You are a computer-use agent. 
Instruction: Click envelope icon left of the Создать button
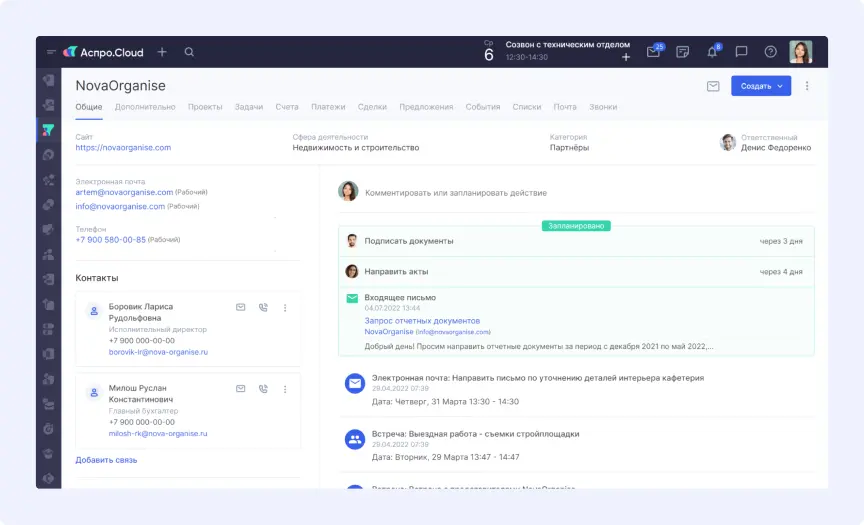[713, 86]
